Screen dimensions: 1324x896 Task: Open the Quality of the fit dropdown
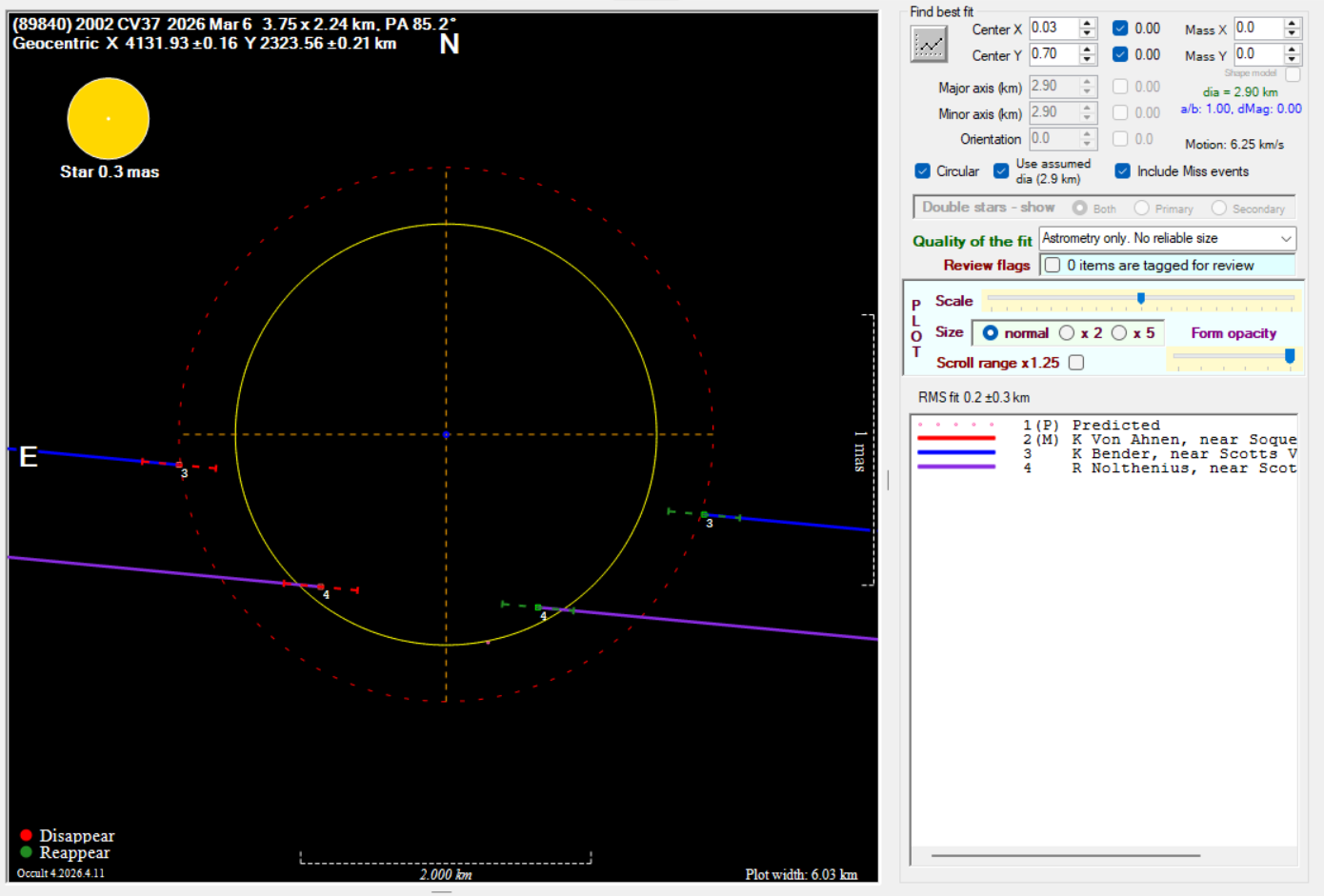[x=1286, y=239]
